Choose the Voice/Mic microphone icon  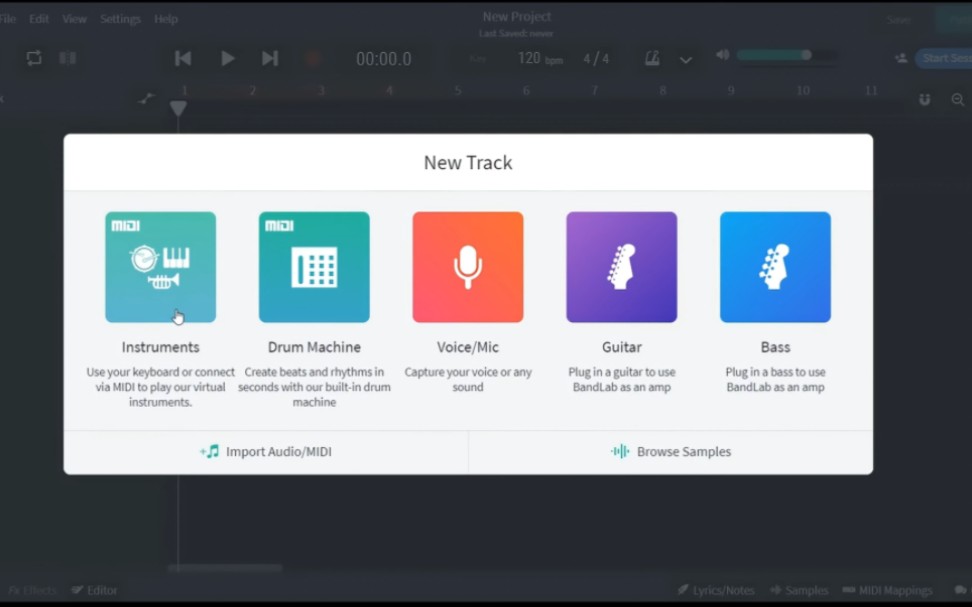(467, 266)
